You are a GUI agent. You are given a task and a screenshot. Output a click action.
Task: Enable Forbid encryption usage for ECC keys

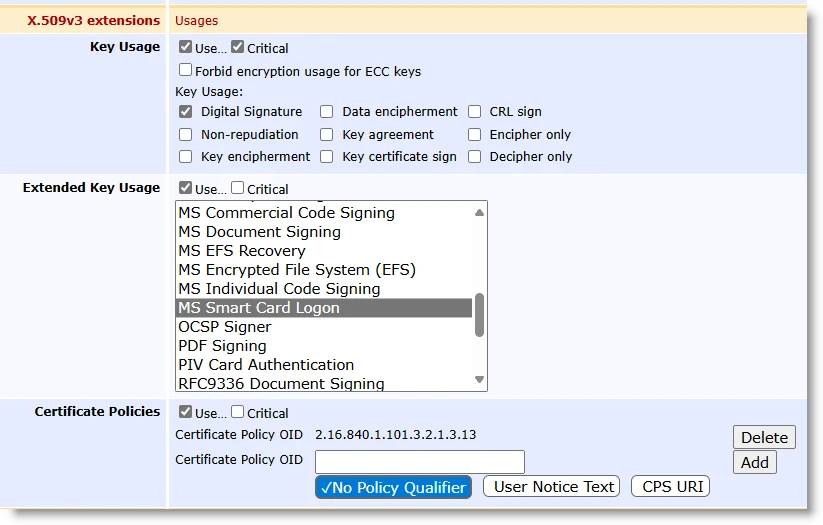tap(185, 69)
